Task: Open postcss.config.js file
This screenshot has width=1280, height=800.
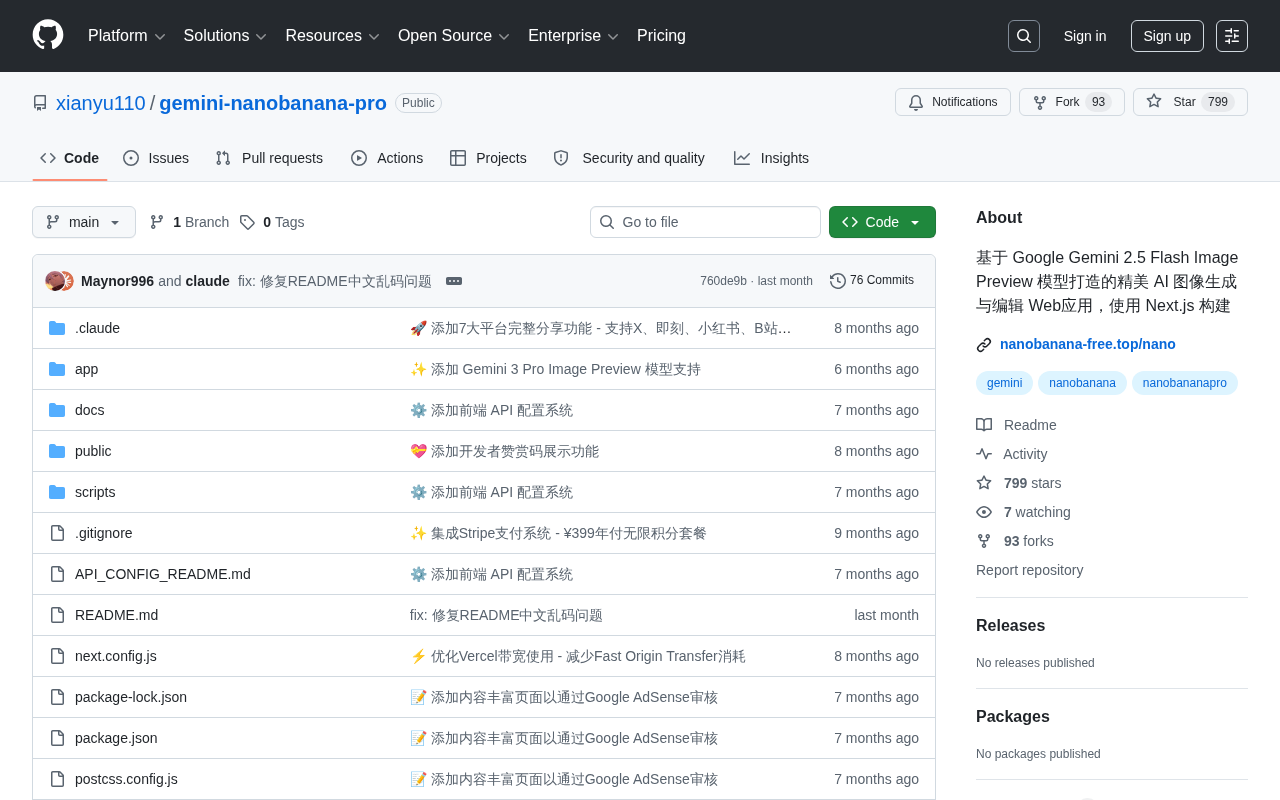Action: point(126,779)
